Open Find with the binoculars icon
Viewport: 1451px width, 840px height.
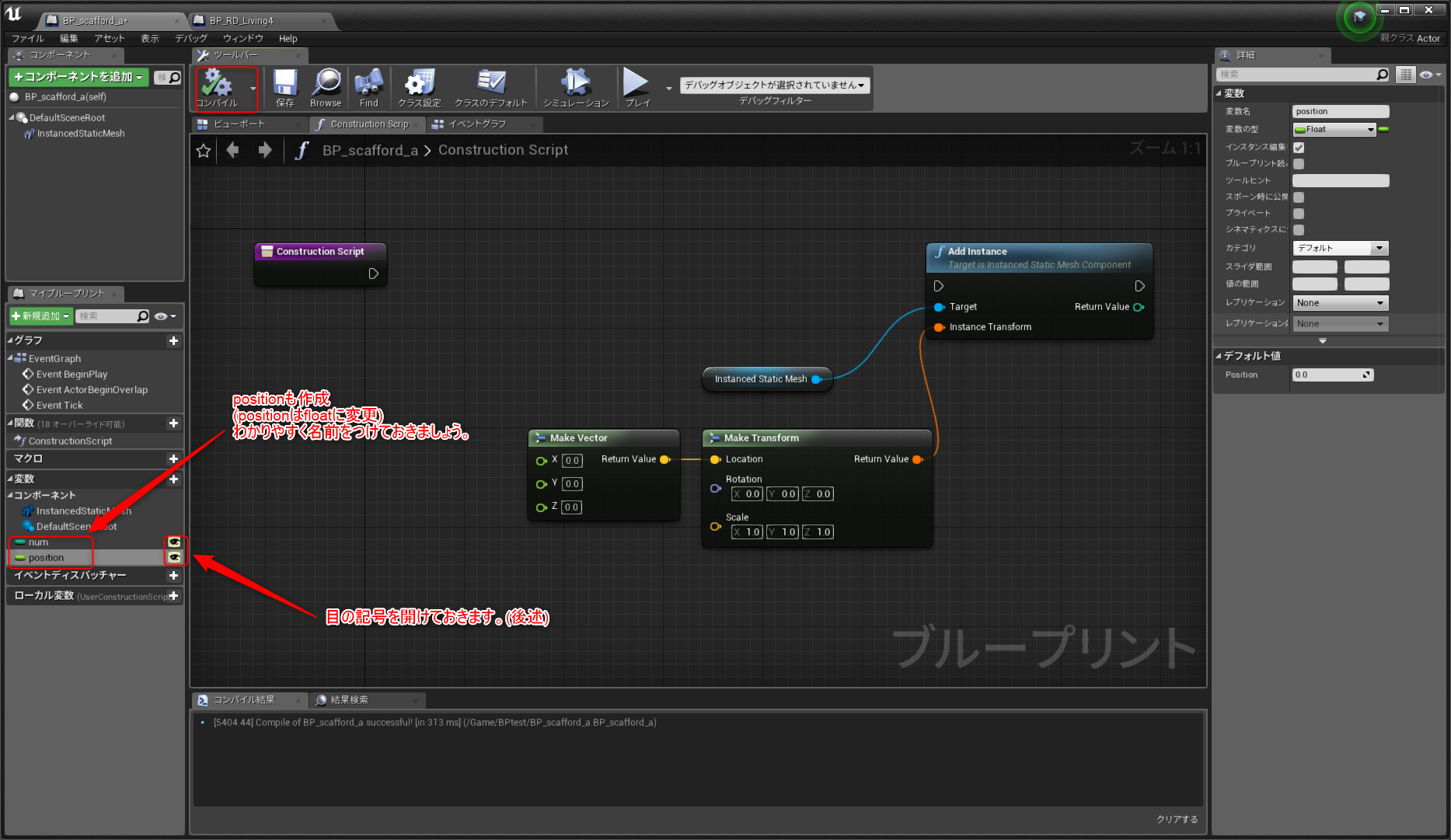coord(368,88)
